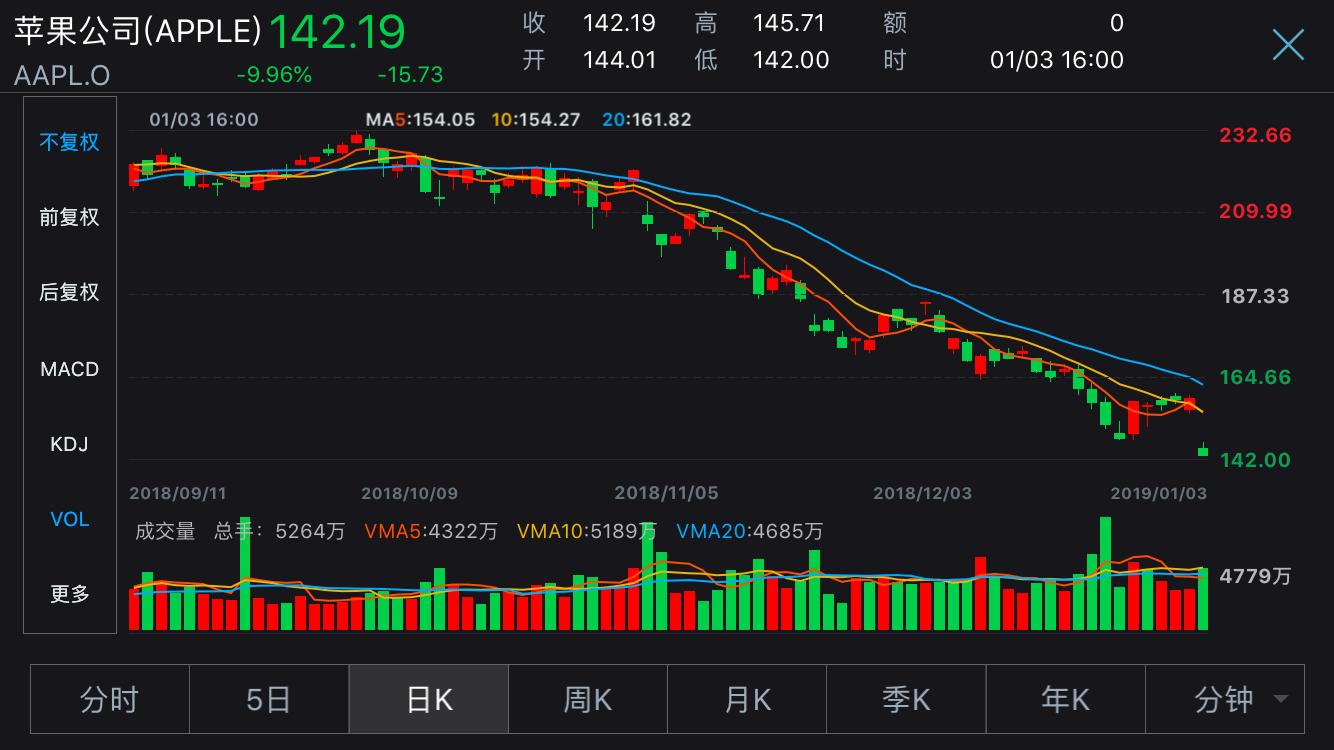The image size is (1334, 750).
Task: Choose the 后复权 adjustment option
Action: tap(69, 292)
